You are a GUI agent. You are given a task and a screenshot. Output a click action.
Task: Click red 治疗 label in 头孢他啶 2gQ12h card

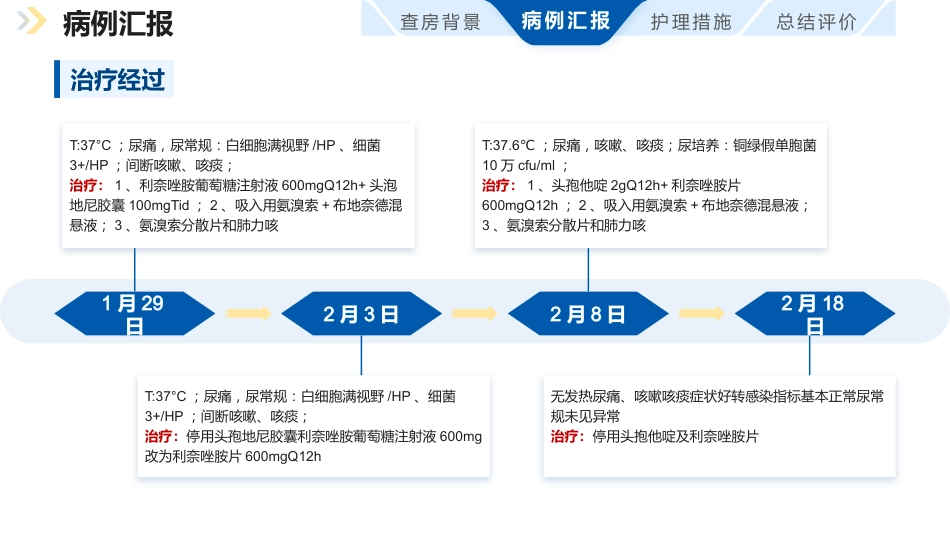[x=499, y=185]
